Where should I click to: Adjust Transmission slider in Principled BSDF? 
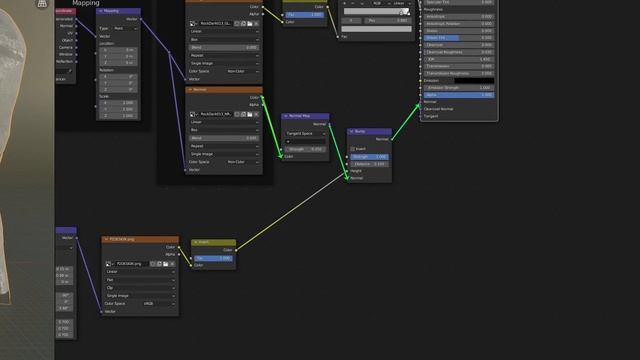pos(459,66)
